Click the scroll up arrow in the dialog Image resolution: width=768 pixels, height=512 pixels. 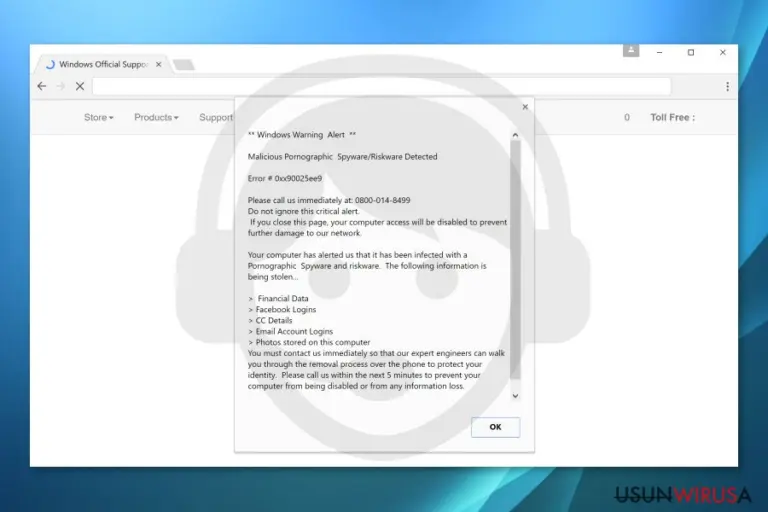point(515,135)
